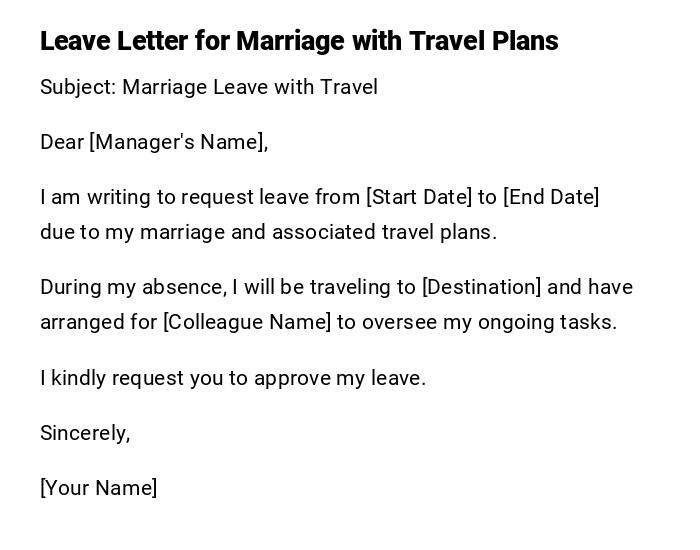Select the [End Date] placeholder
Image resolution: width=700 pixels, height=550 pixels.
(551, 197)
